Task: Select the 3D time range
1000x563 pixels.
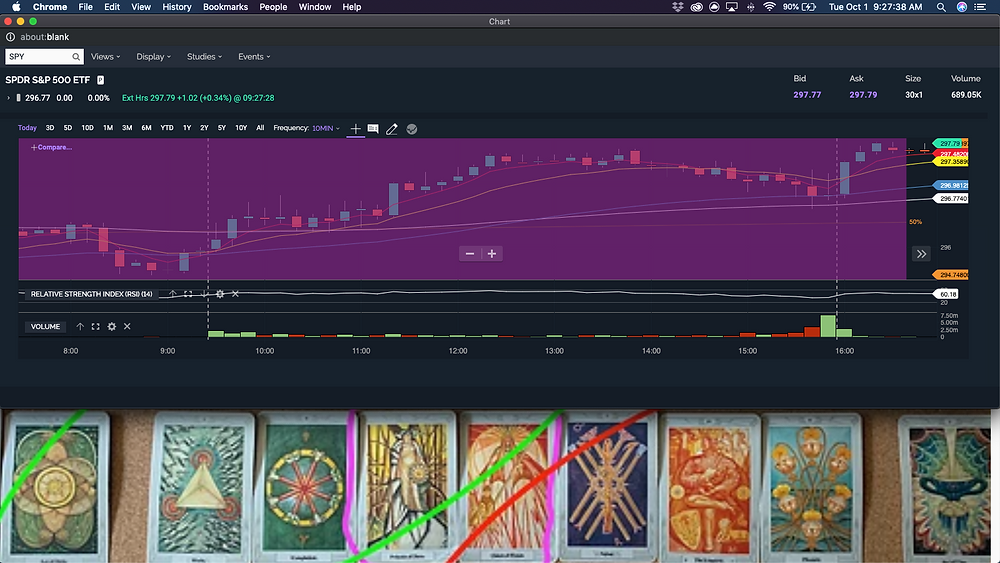Action: click(50, 128)
